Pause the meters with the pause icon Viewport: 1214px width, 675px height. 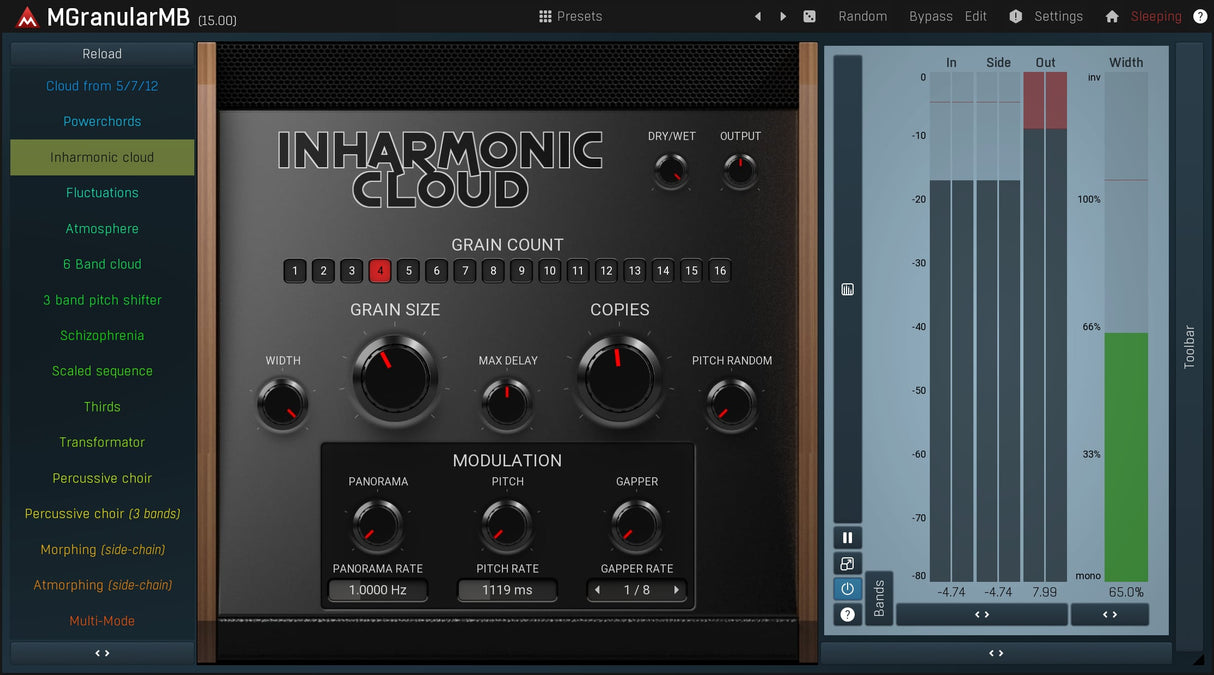[x=847, y=538]
